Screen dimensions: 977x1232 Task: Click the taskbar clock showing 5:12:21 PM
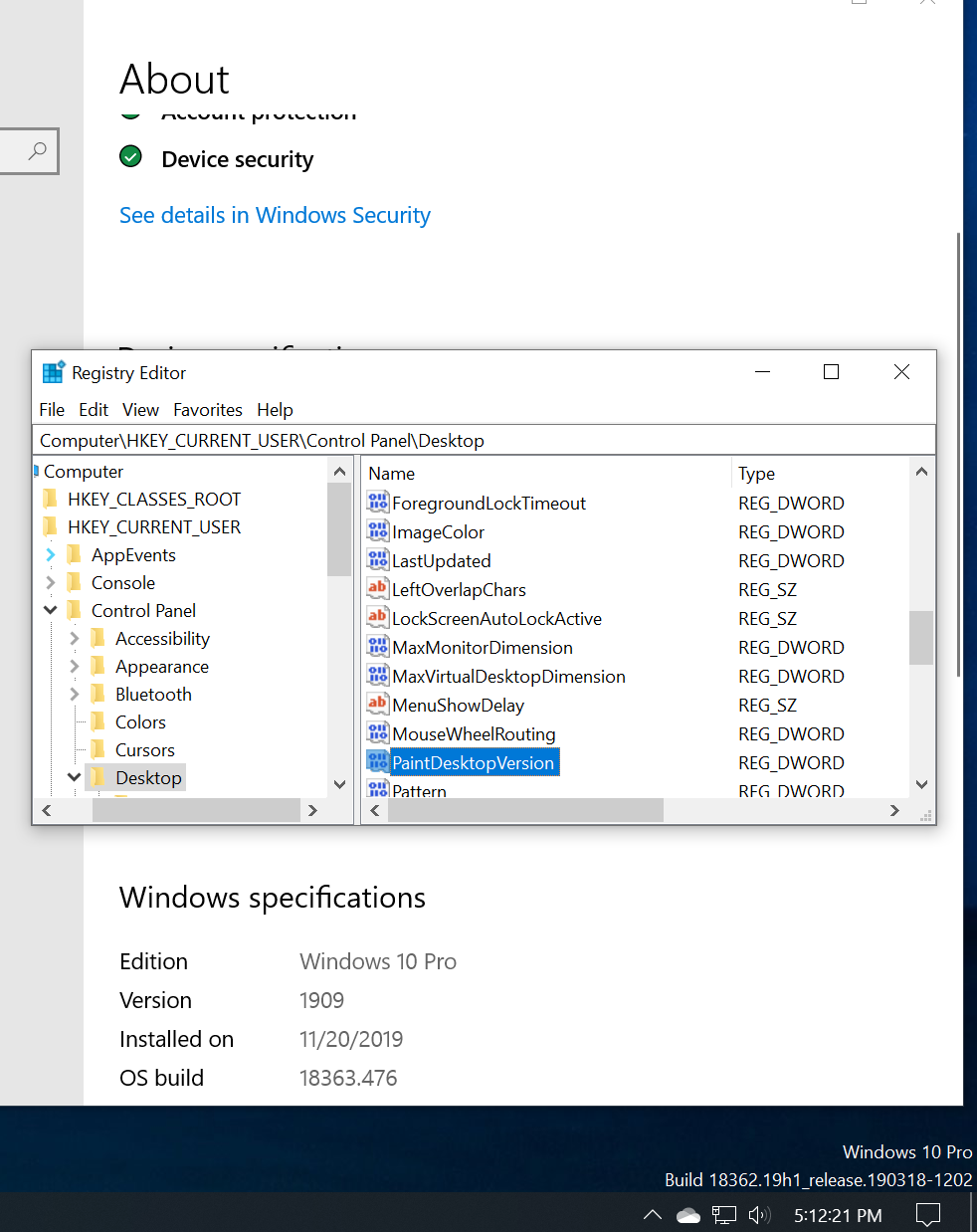click(x=838, y=1215)
